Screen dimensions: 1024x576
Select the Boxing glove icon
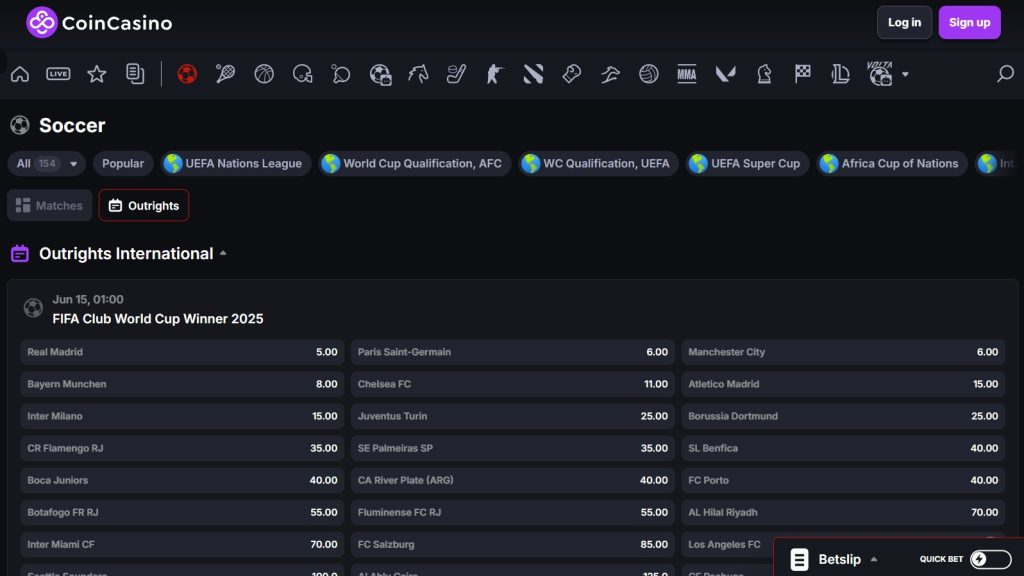click(x=571, y=74)
